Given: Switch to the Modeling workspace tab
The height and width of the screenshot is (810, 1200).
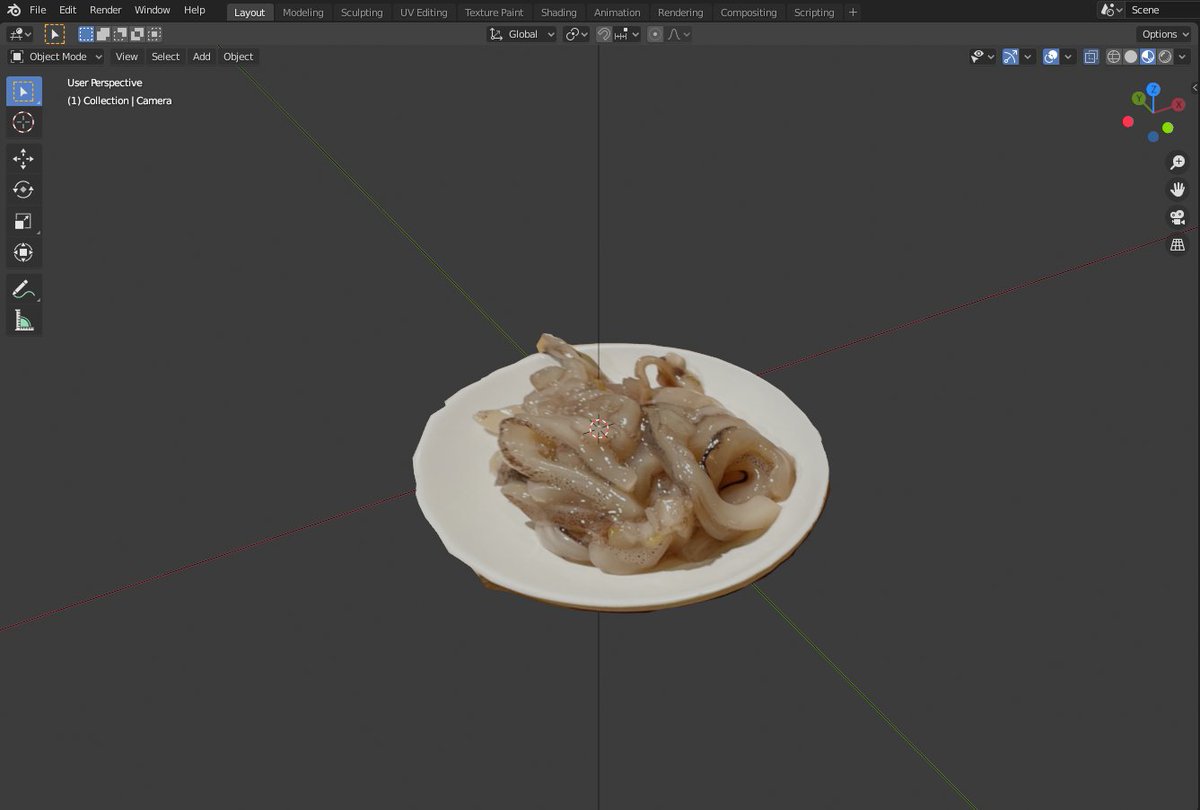Looking at the screenshot, I should (303, 12).
